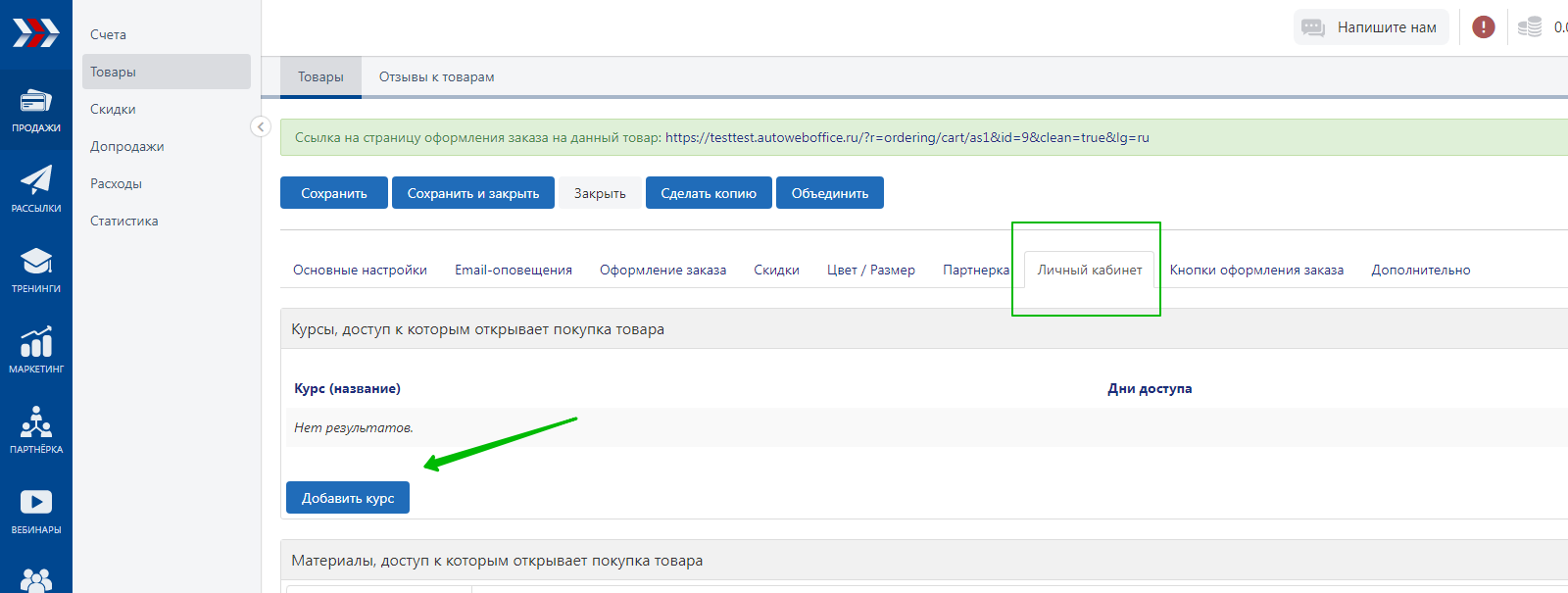1568x593 pixels.
Task: Open the Тренинги graduation cap icon
Action: pos(36,262)
